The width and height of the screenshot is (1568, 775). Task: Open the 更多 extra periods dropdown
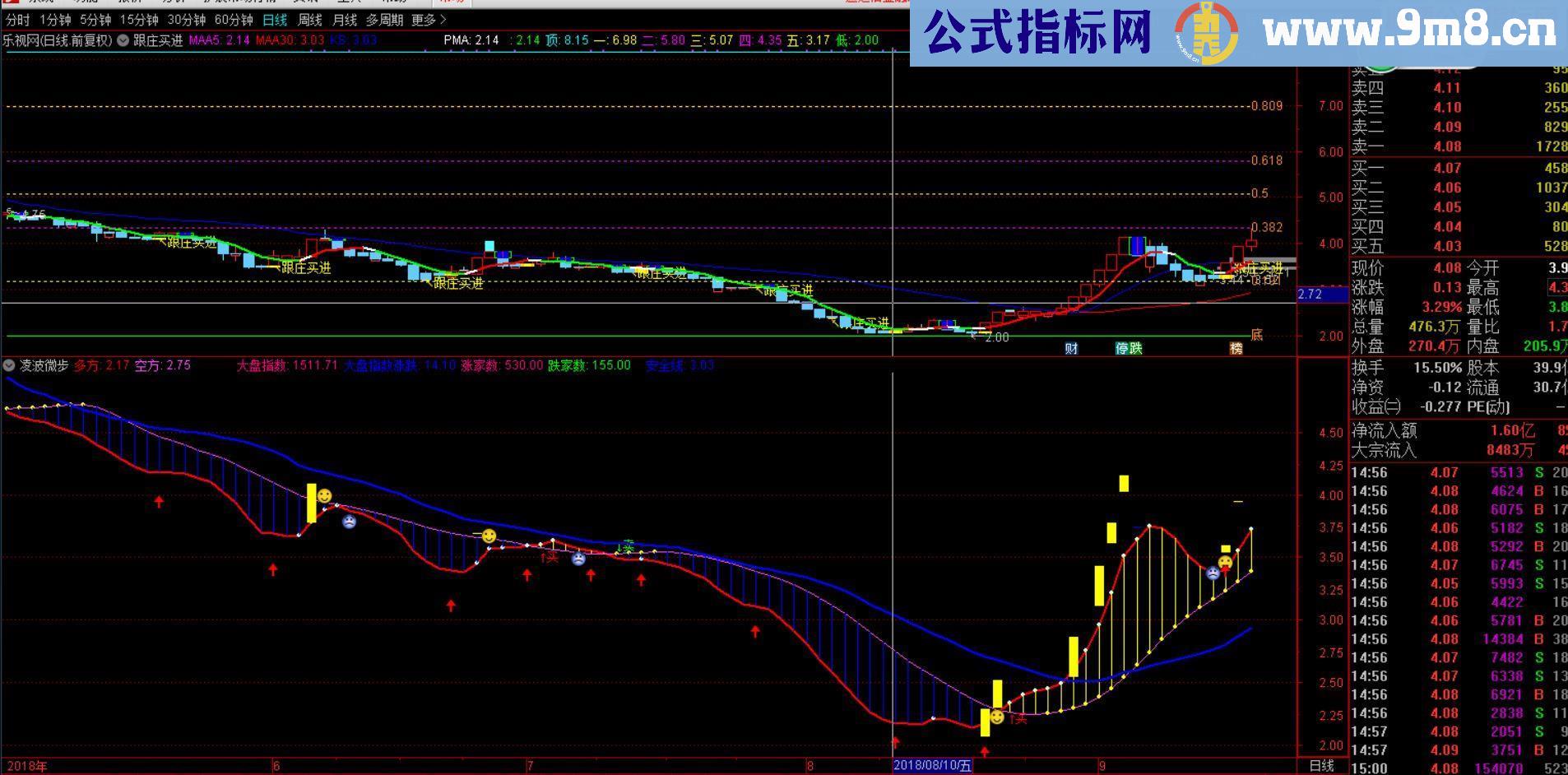[423, 20]
